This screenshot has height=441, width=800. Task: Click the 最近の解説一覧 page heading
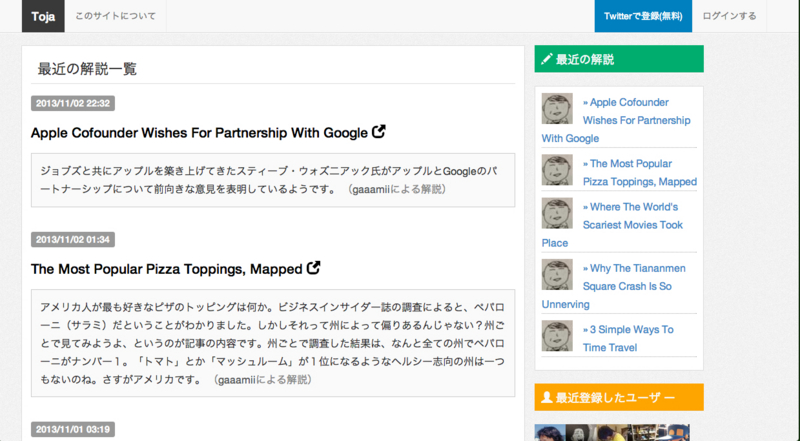click(x=87, y=69)
